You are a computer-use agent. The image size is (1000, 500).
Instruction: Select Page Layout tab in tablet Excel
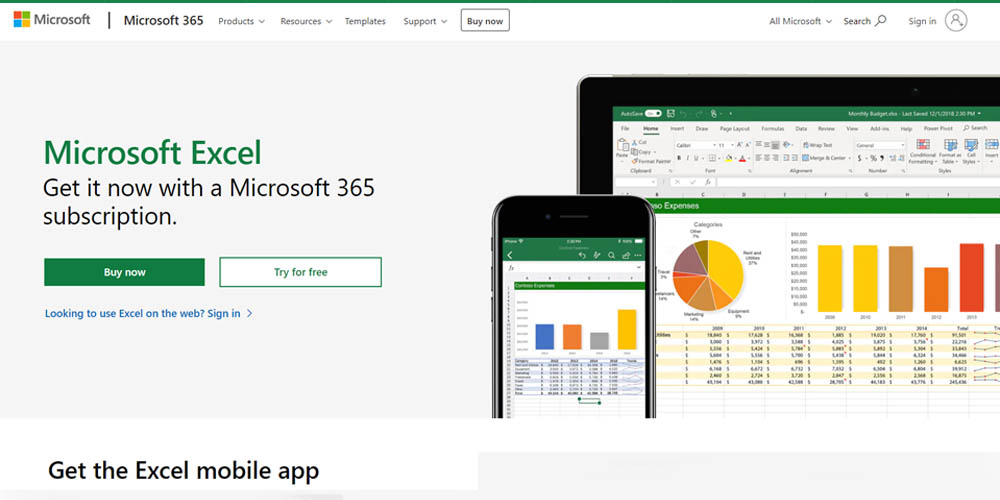coord(735,128)
